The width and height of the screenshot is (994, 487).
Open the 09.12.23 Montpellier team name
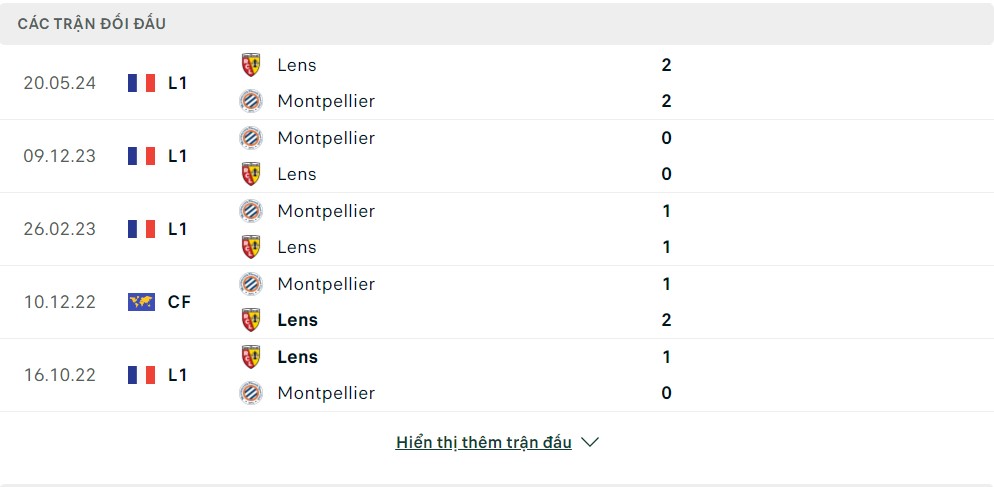click(326, 138)
